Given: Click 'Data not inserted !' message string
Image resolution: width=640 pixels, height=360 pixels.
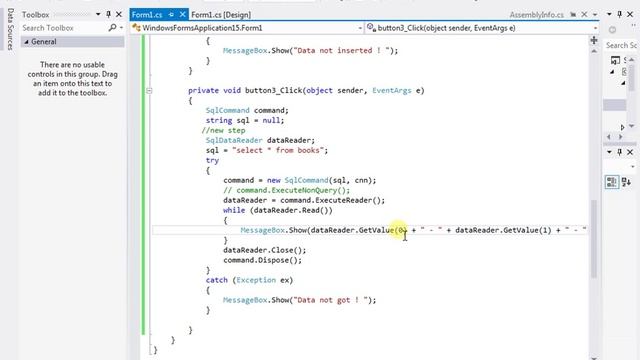Looking at the screenshot, I should pyautogui.click(x=342, y=51).
